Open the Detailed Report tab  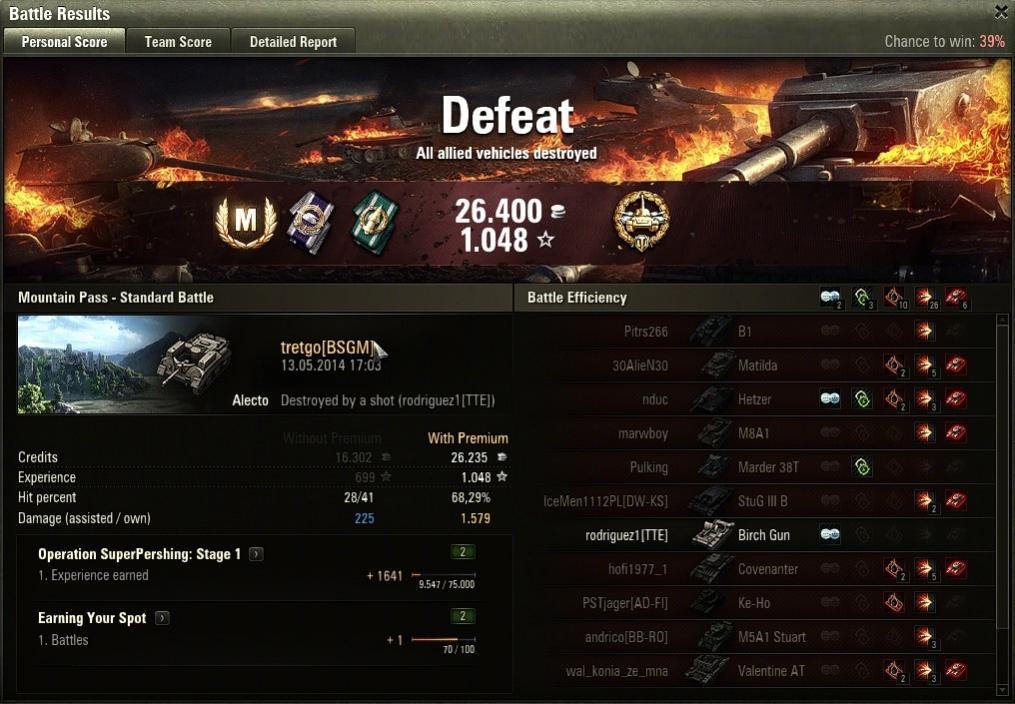tap(293, 41)
